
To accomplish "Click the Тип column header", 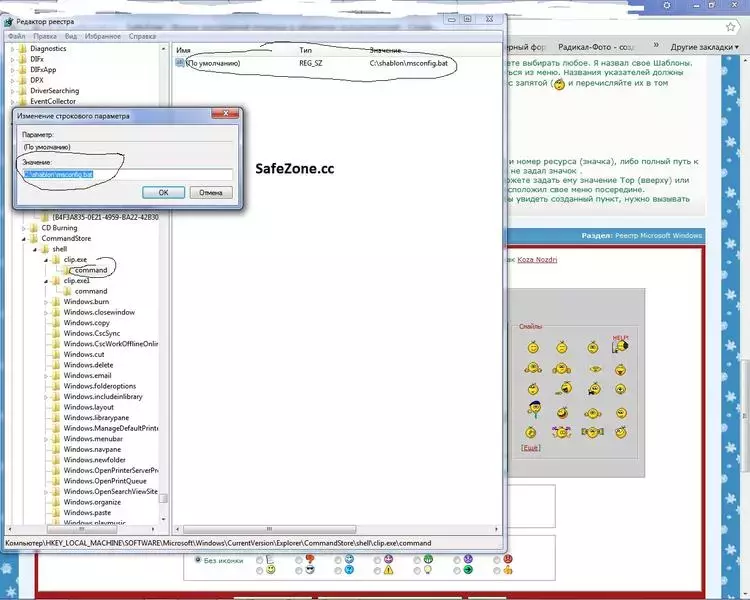I will coord(306,50).
